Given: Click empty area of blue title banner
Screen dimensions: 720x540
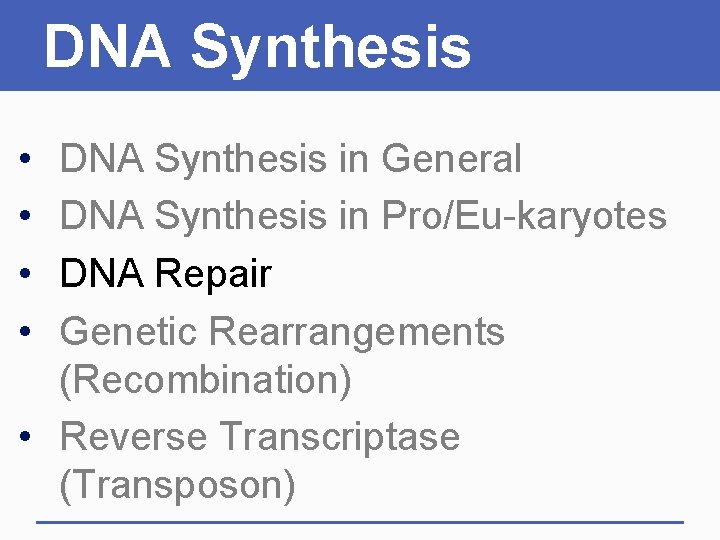Looking at the screenshot, I should point(600,45).
